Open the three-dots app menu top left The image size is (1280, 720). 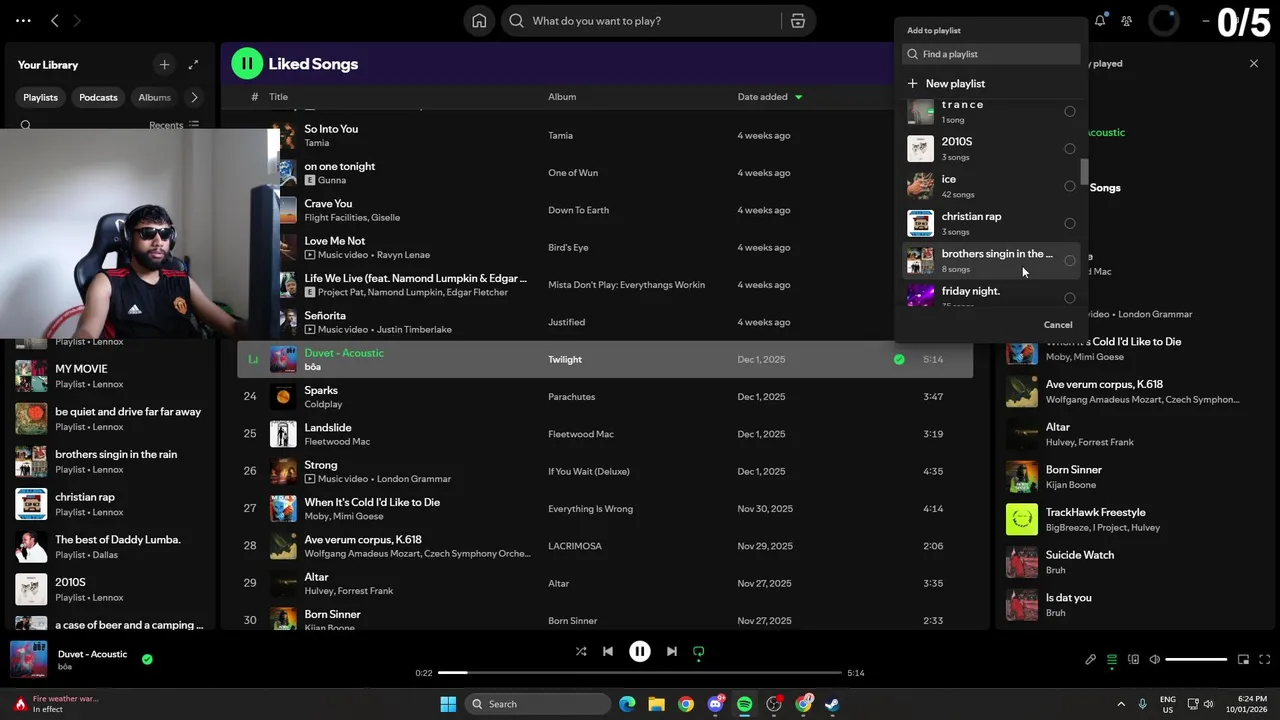(x=23, y=20)
